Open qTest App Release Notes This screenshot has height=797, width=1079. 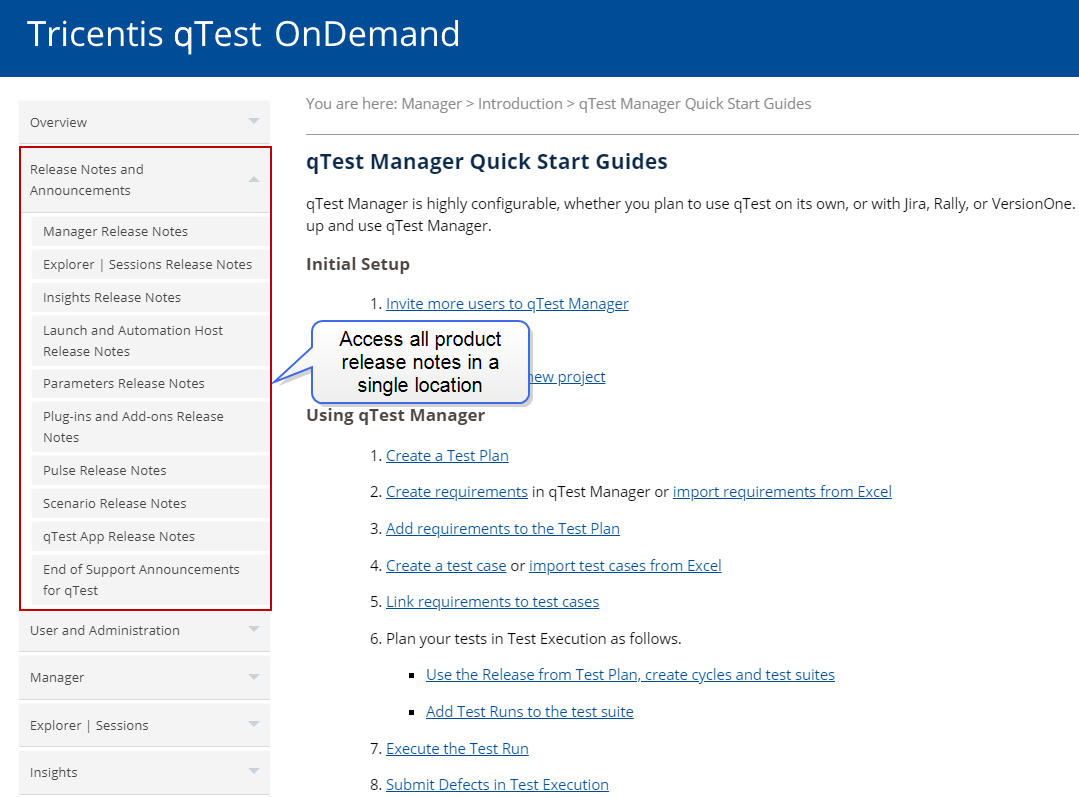point(150,536)
